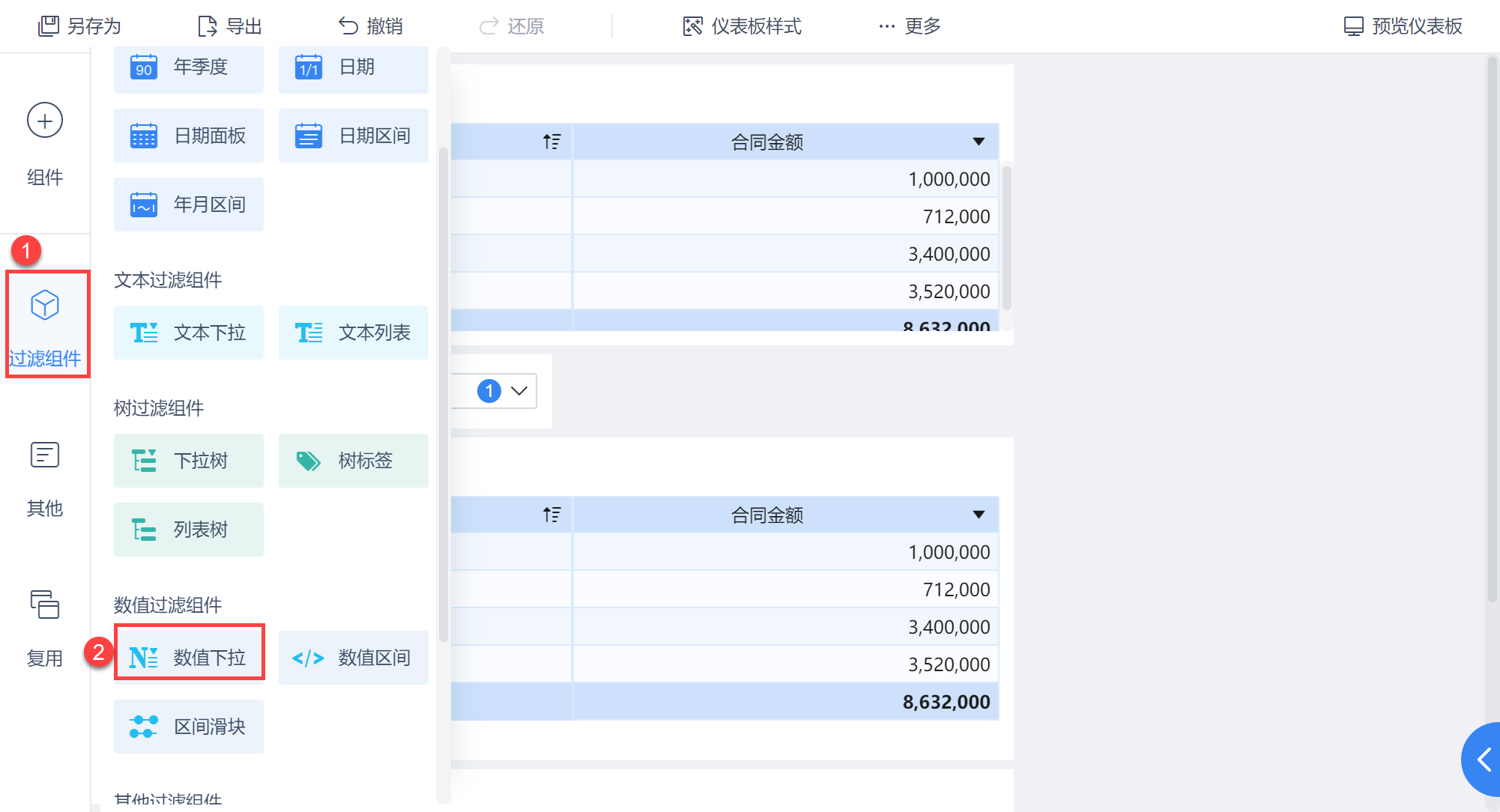Click the 预览仪表板 preview button
1500x812 pixels.
(x=1402, y=25)
